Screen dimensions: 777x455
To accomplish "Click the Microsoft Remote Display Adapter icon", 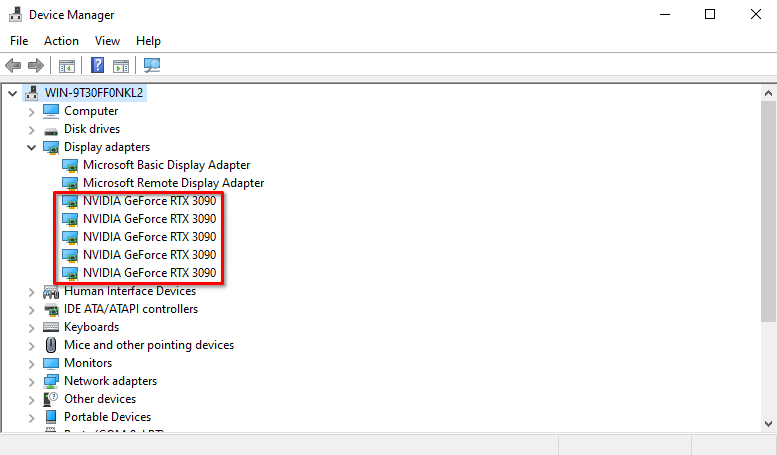I will click(70, 183).
